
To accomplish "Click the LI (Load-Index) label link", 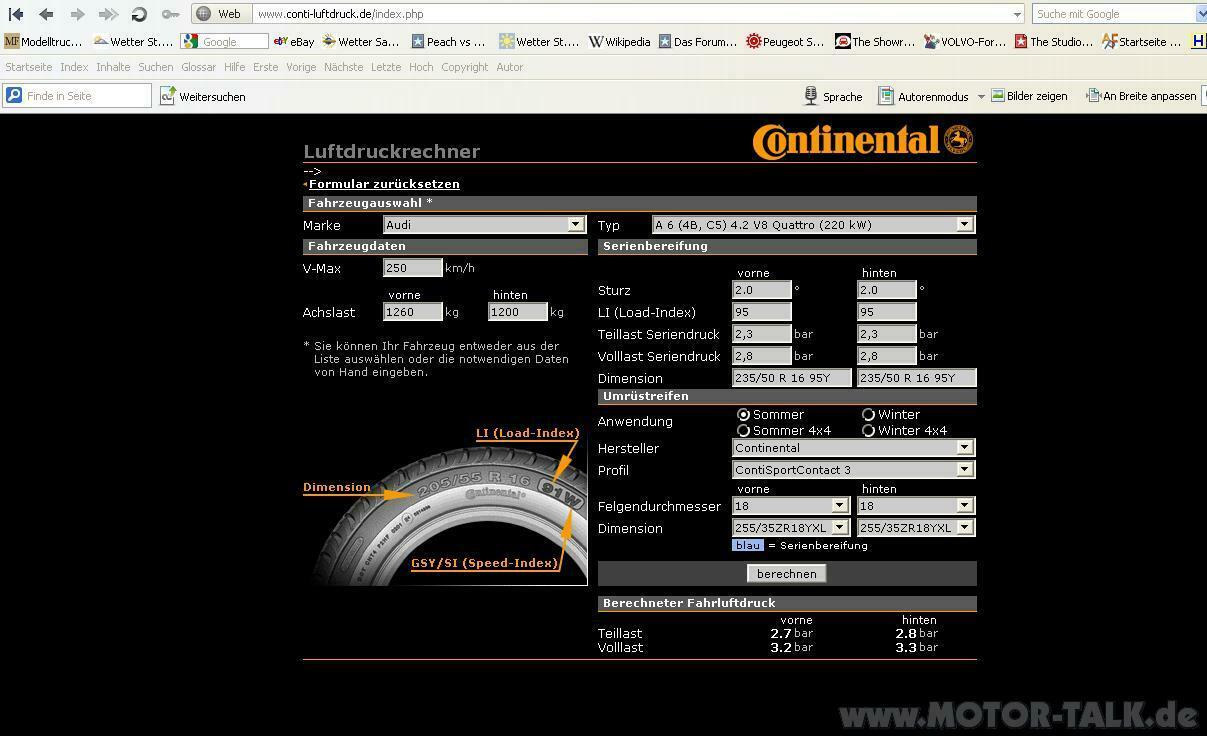I will [528, 433].
